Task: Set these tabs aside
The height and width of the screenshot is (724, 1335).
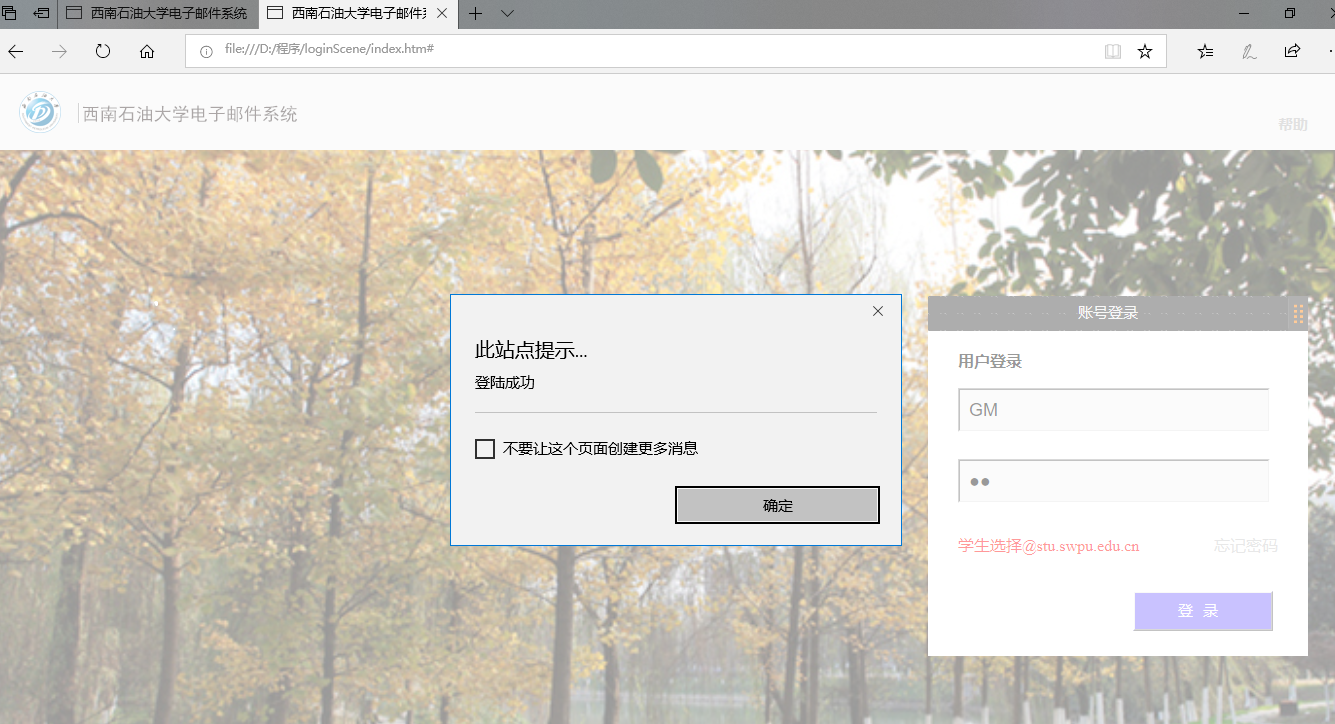Action: click(42, 13)
